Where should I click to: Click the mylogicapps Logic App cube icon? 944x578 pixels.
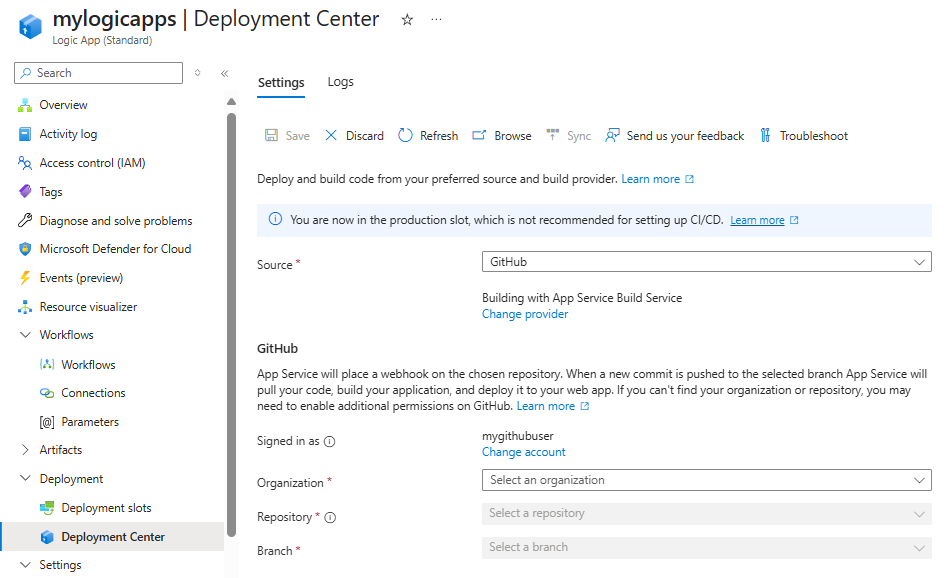pos(30,26)
